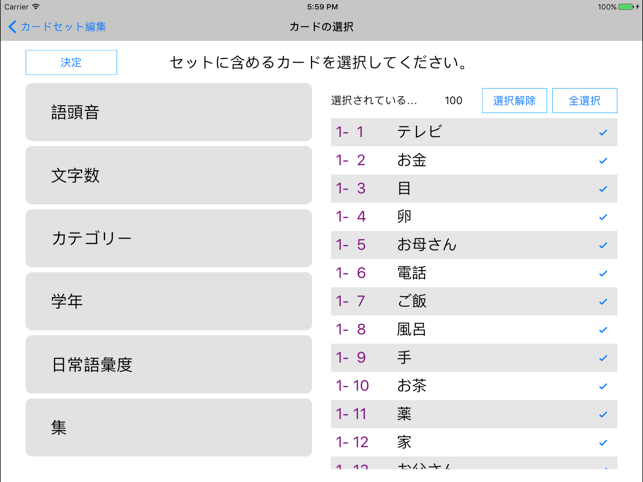
Task: Select card number 1- 7
Action: point(474,302)
